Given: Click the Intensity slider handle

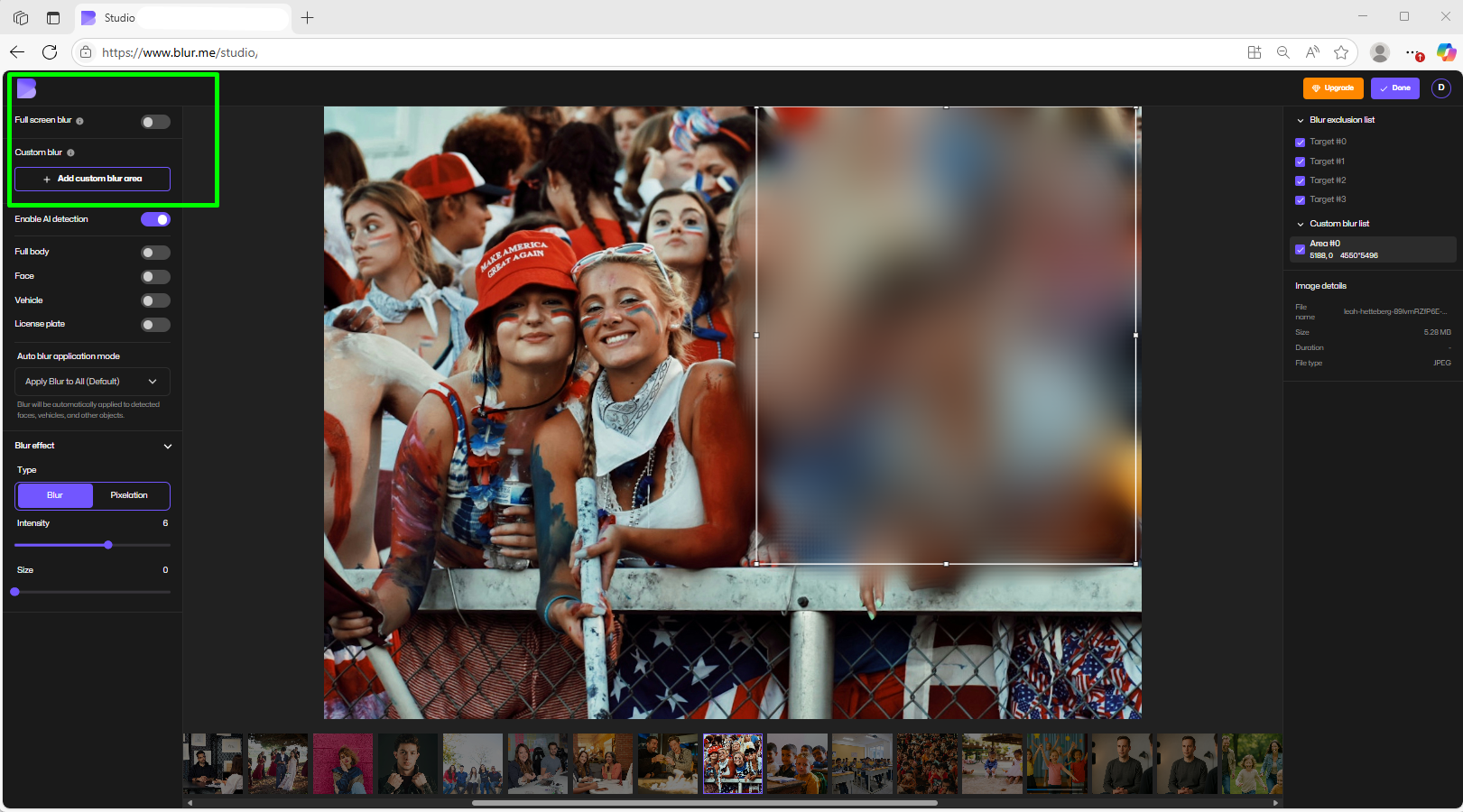Looking at the screenshot, I should (108, 545).
